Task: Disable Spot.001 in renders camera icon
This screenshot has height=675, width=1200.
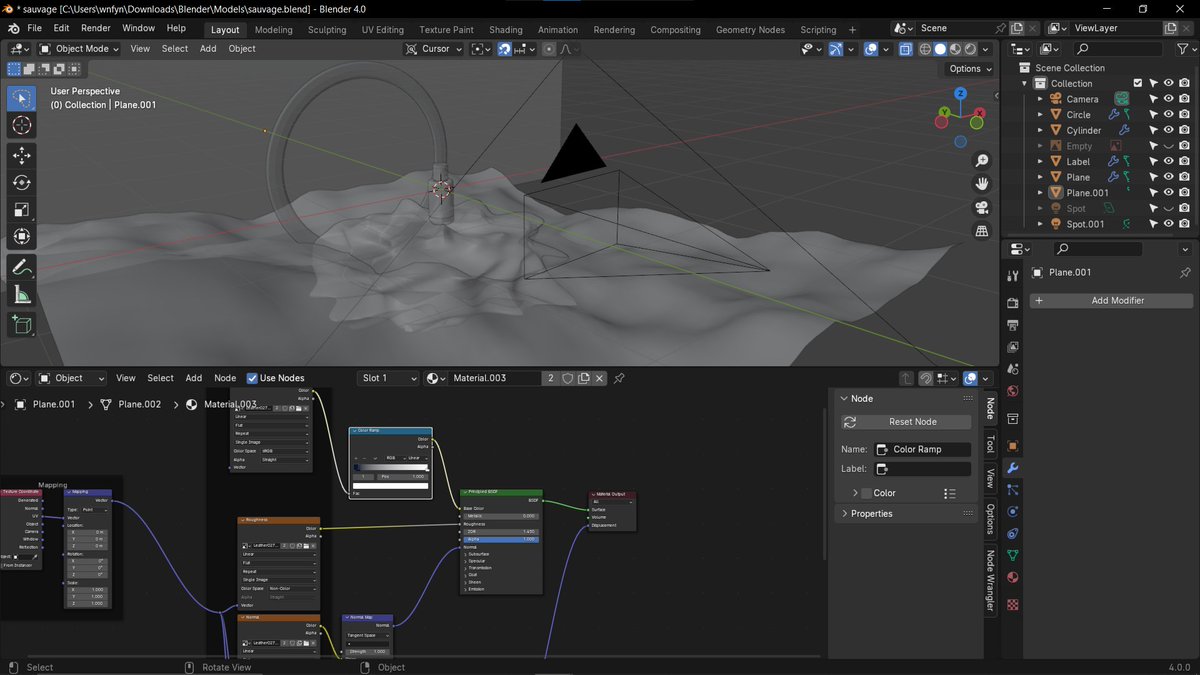Action: click(x=1184, y=224)
